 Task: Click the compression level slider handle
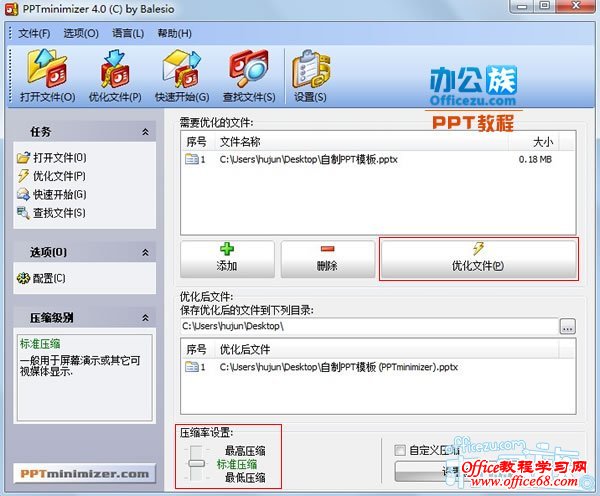click(x=197, y=464)
